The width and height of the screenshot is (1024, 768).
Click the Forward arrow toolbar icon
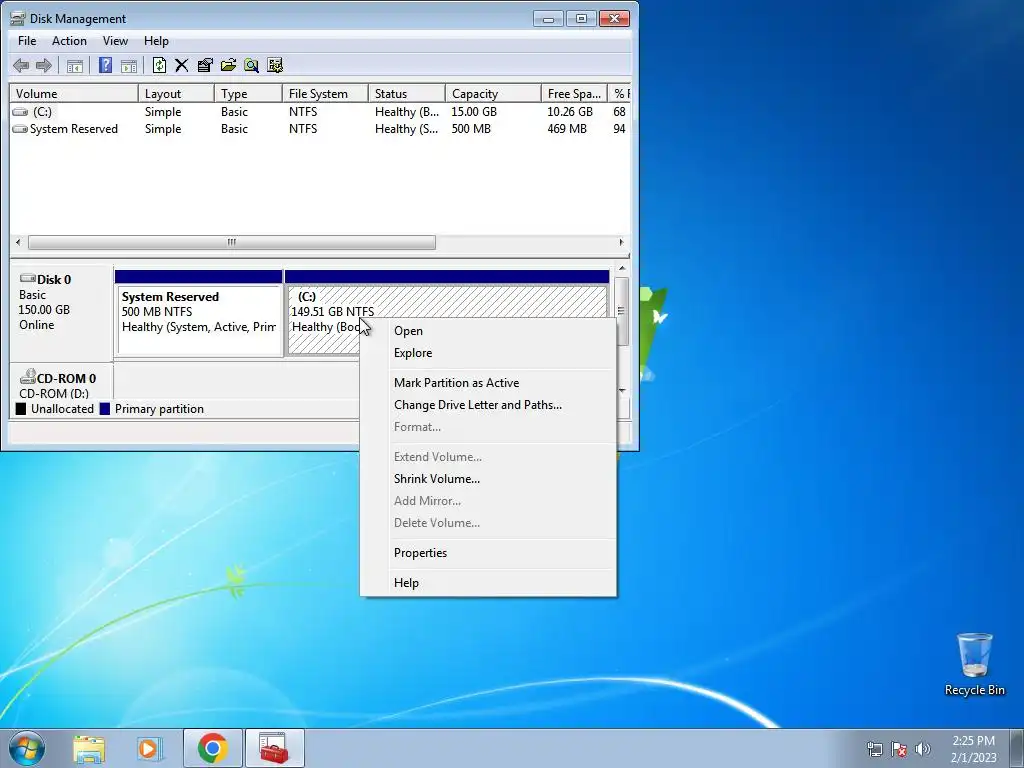click(x=44, y=65)
